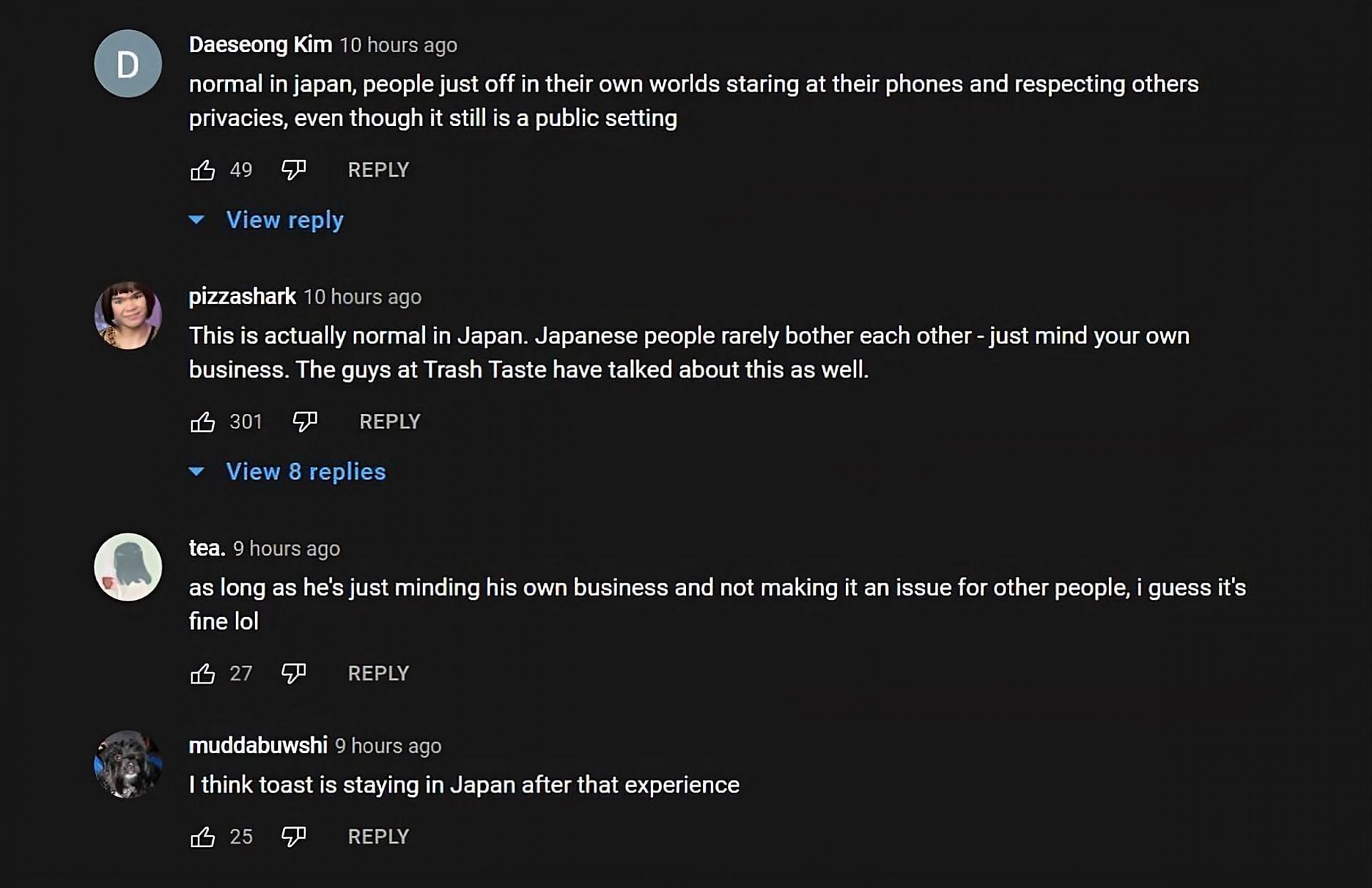The image size is (1372, 888).
Task: Reply to pizzashark's comment
Action: click(x=389, y=422)
